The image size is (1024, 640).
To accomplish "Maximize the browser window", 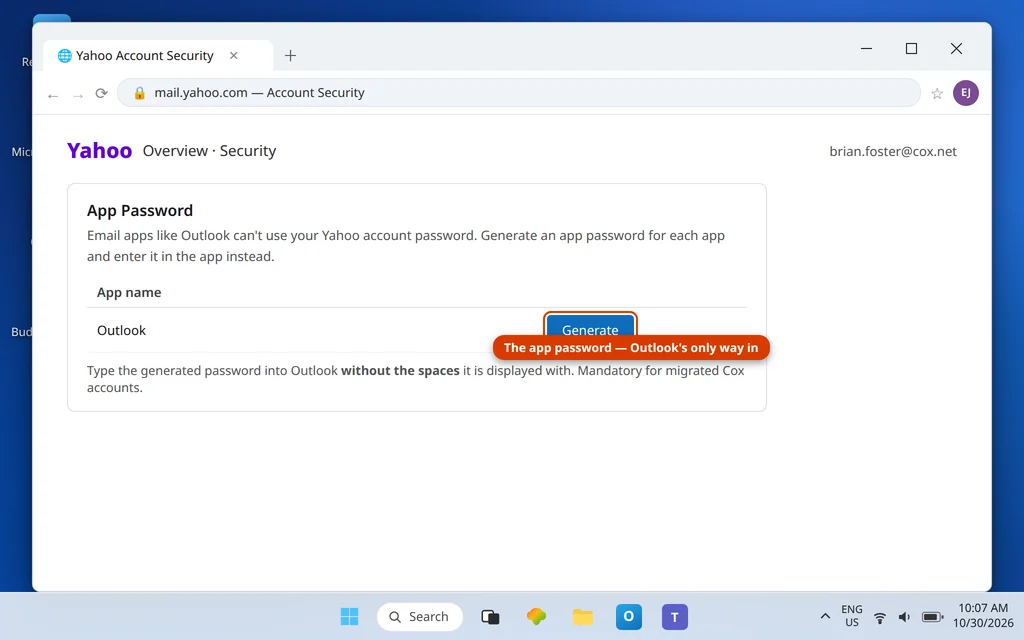I will pyautogui.click(x=911, y=48).
